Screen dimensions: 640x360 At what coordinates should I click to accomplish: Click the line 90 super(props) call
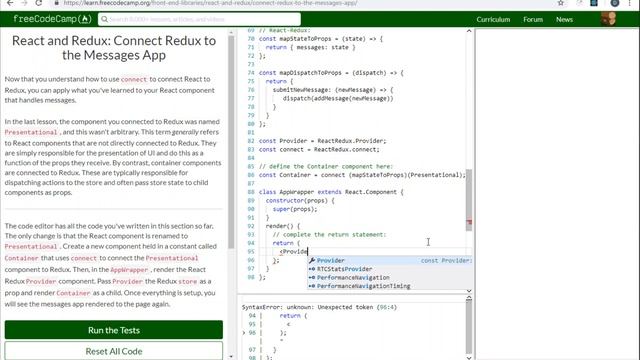295,209
